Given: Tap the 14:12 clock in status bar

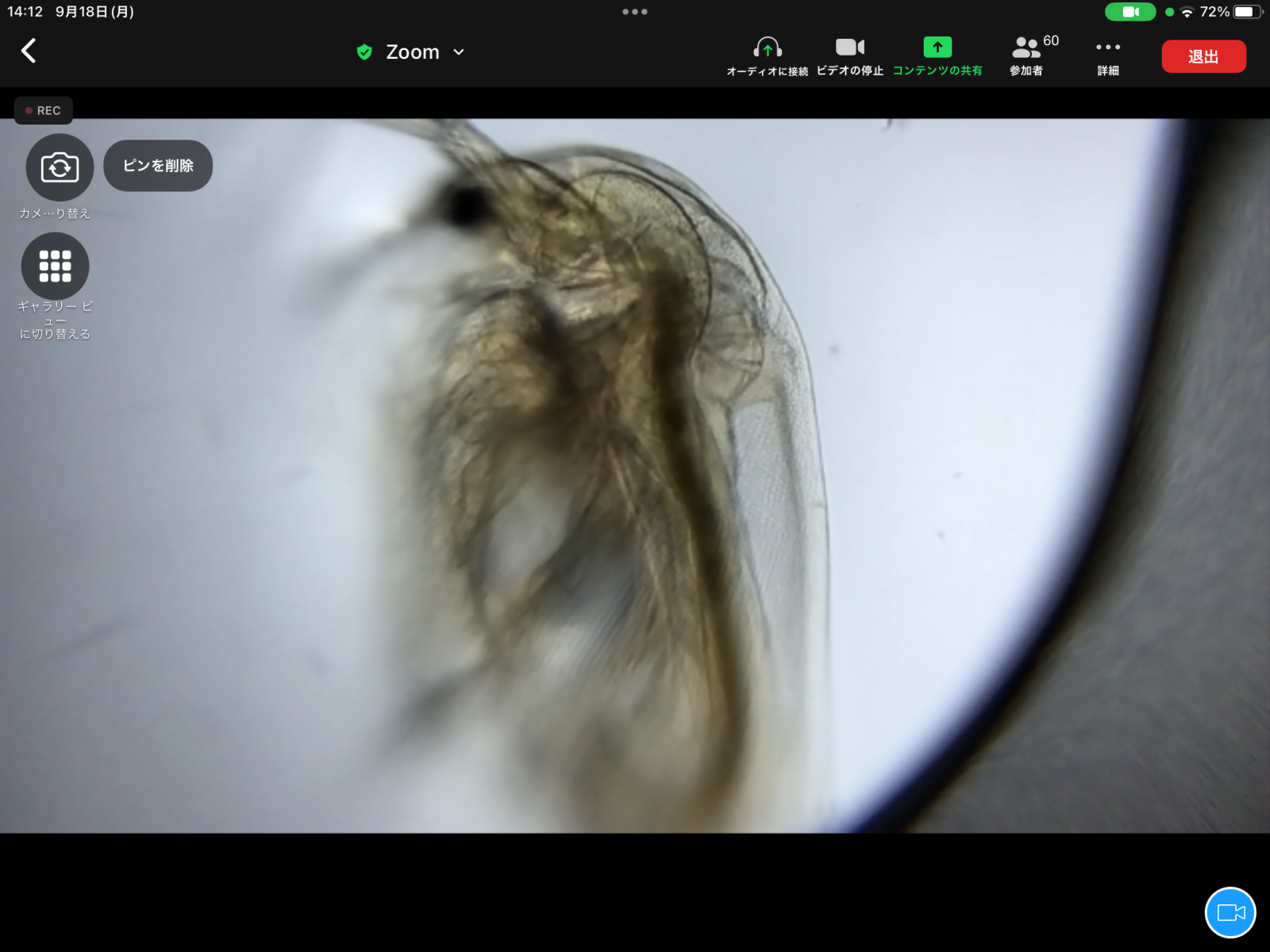Looking at the screenshot, I should 25,12.
